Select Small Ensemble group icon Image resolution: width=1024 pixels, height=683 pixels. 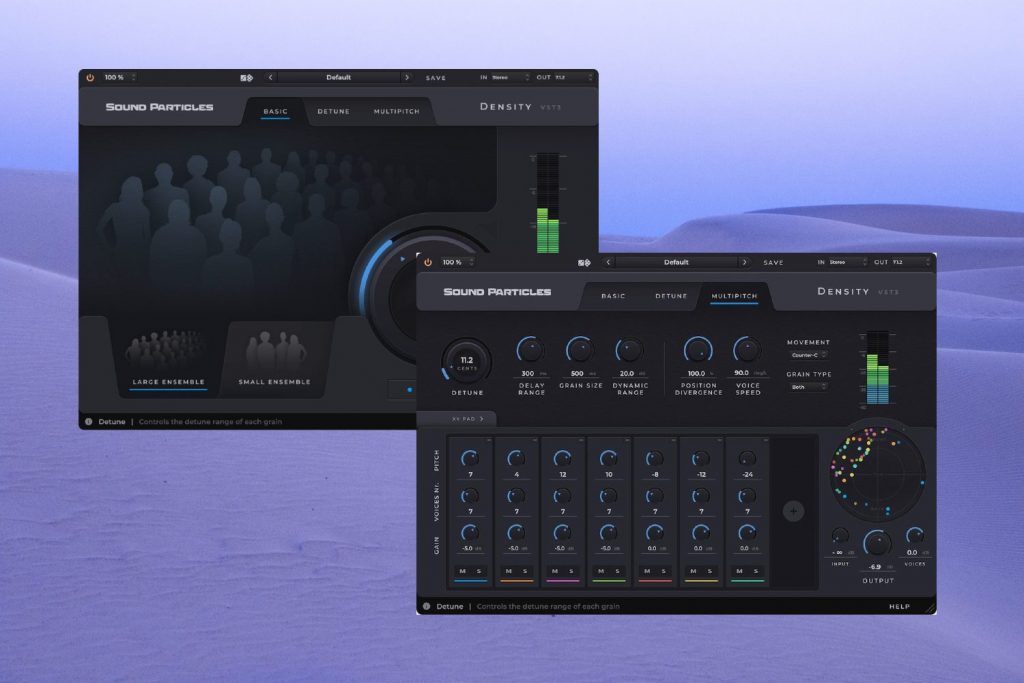click(x=275, y=351)
